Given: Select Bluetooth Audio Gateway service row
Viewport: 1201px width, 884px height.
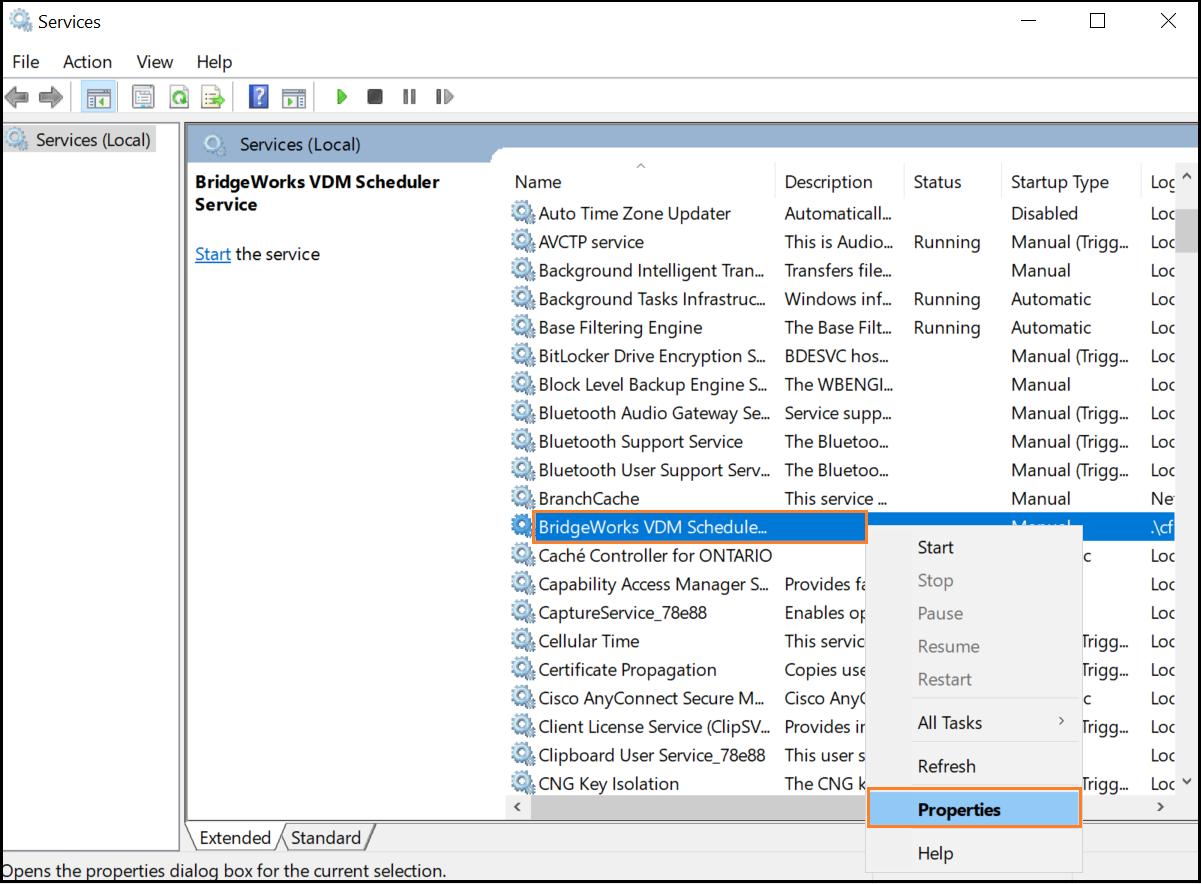Looking at the screenshot, I should [840, 412].
